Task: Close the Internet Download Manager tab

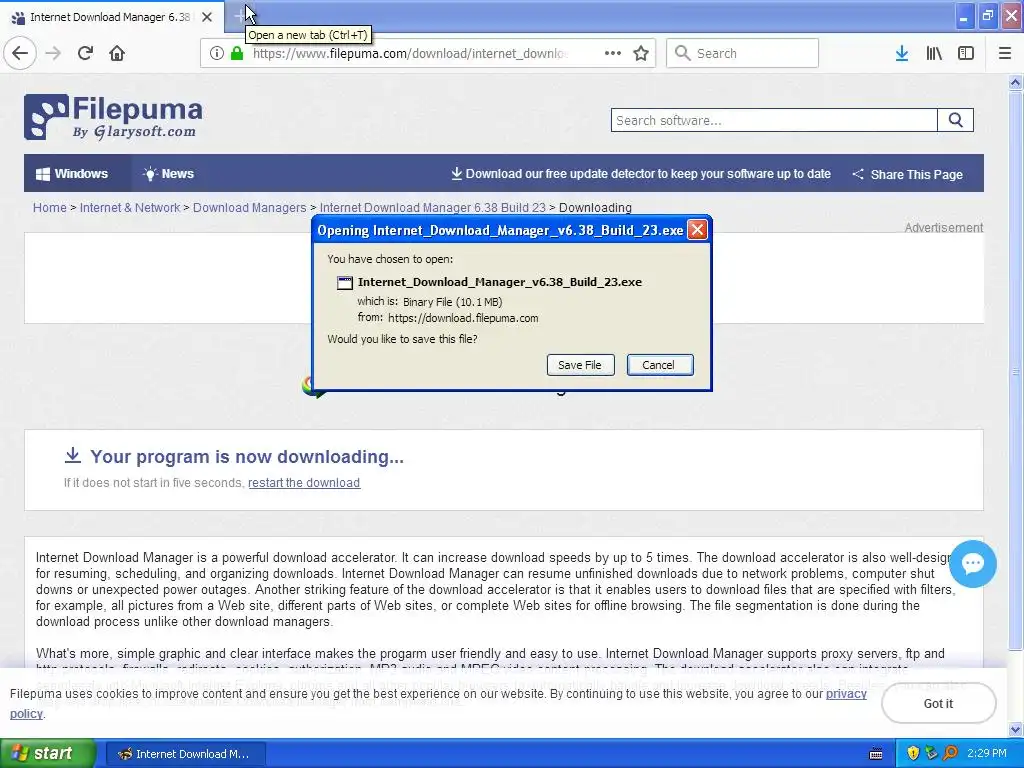Action: coord(207,17)
